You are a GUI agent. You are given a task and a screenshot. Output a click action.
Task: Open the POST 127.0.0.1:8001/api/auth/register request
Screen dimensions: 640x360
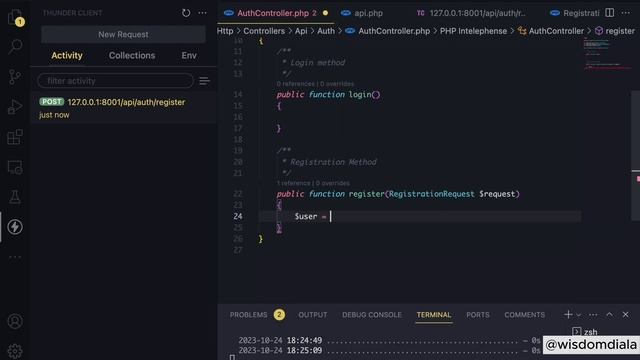[123, 108]
